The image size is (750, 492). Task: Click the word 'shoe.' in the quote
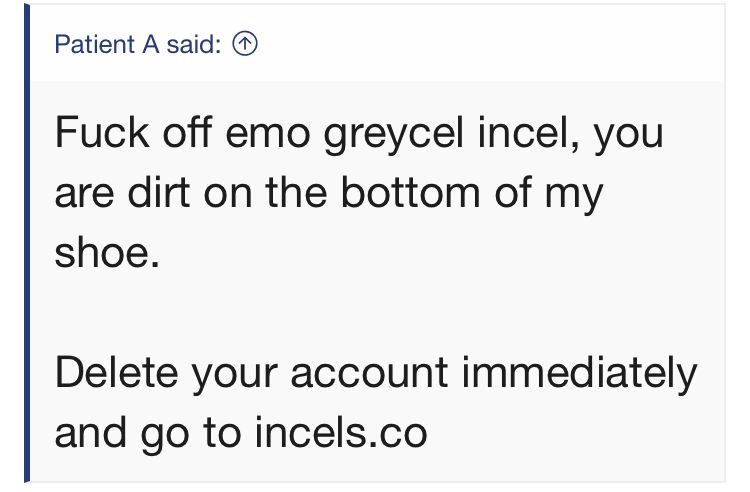click(107, 253)
